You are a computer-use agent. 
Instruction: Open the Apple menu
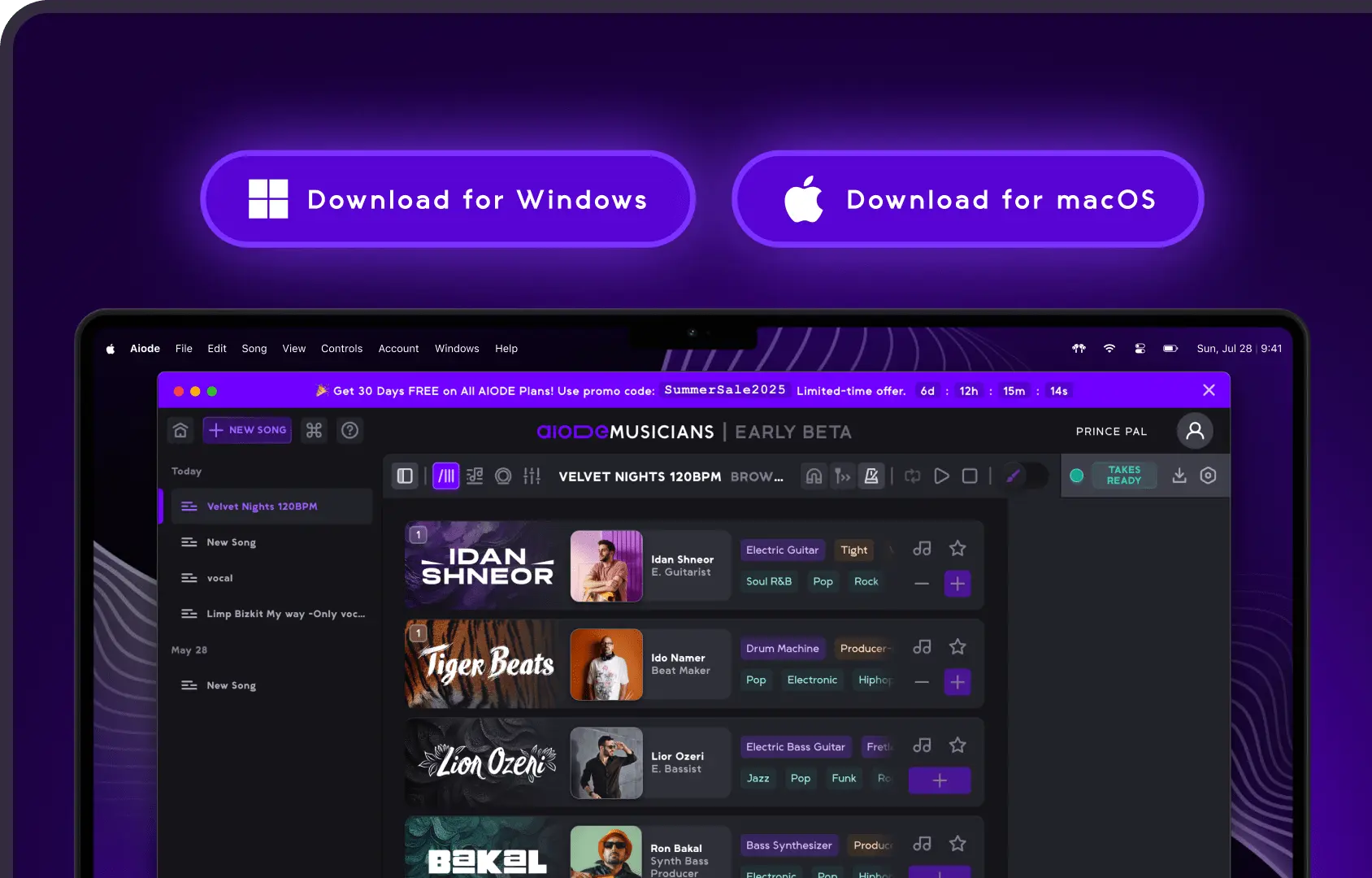tap(111, 349)
